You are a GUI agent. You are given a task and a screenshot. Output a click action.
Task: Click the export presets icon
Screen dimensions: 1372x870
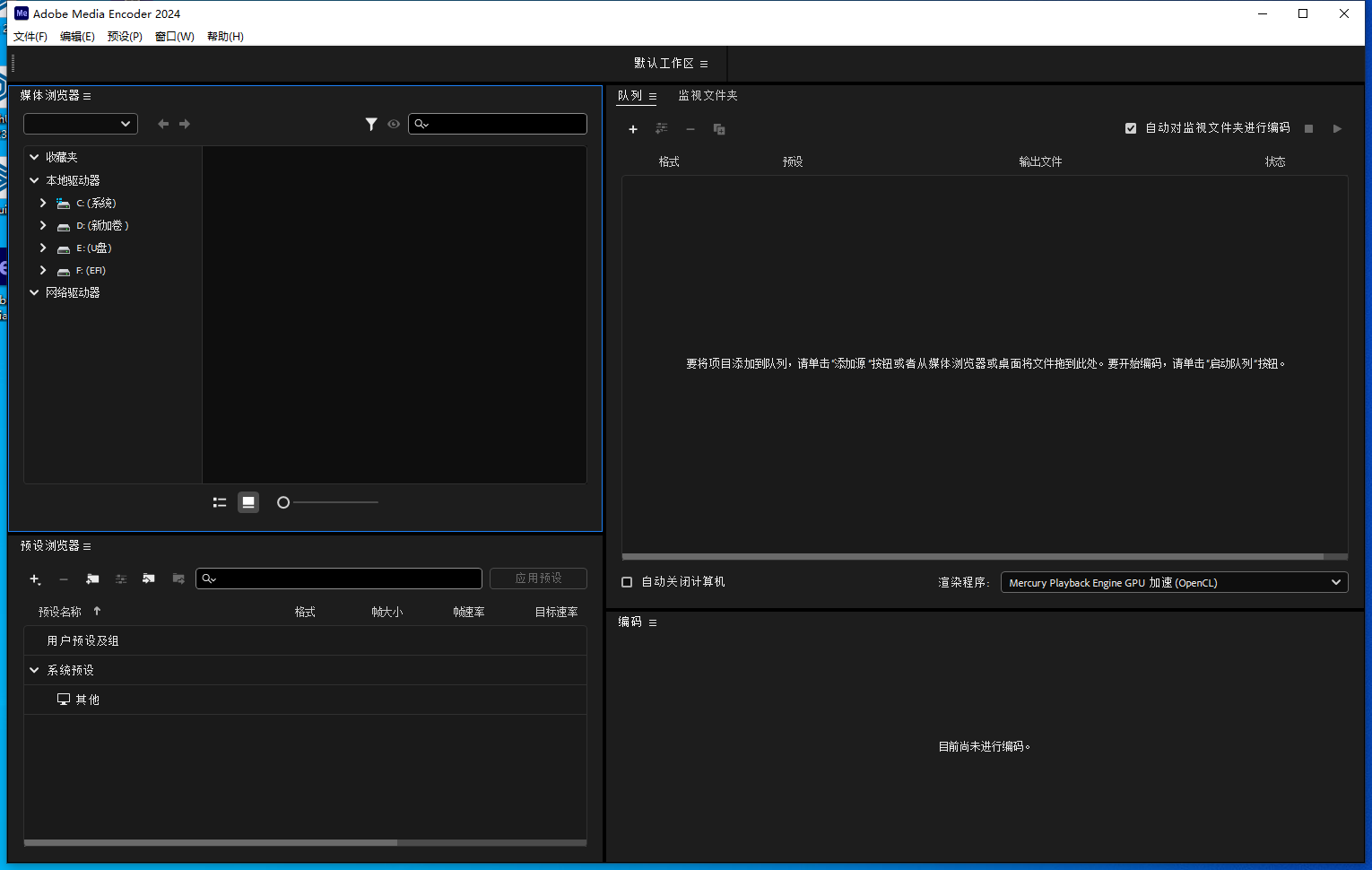[x=178, y=579]
